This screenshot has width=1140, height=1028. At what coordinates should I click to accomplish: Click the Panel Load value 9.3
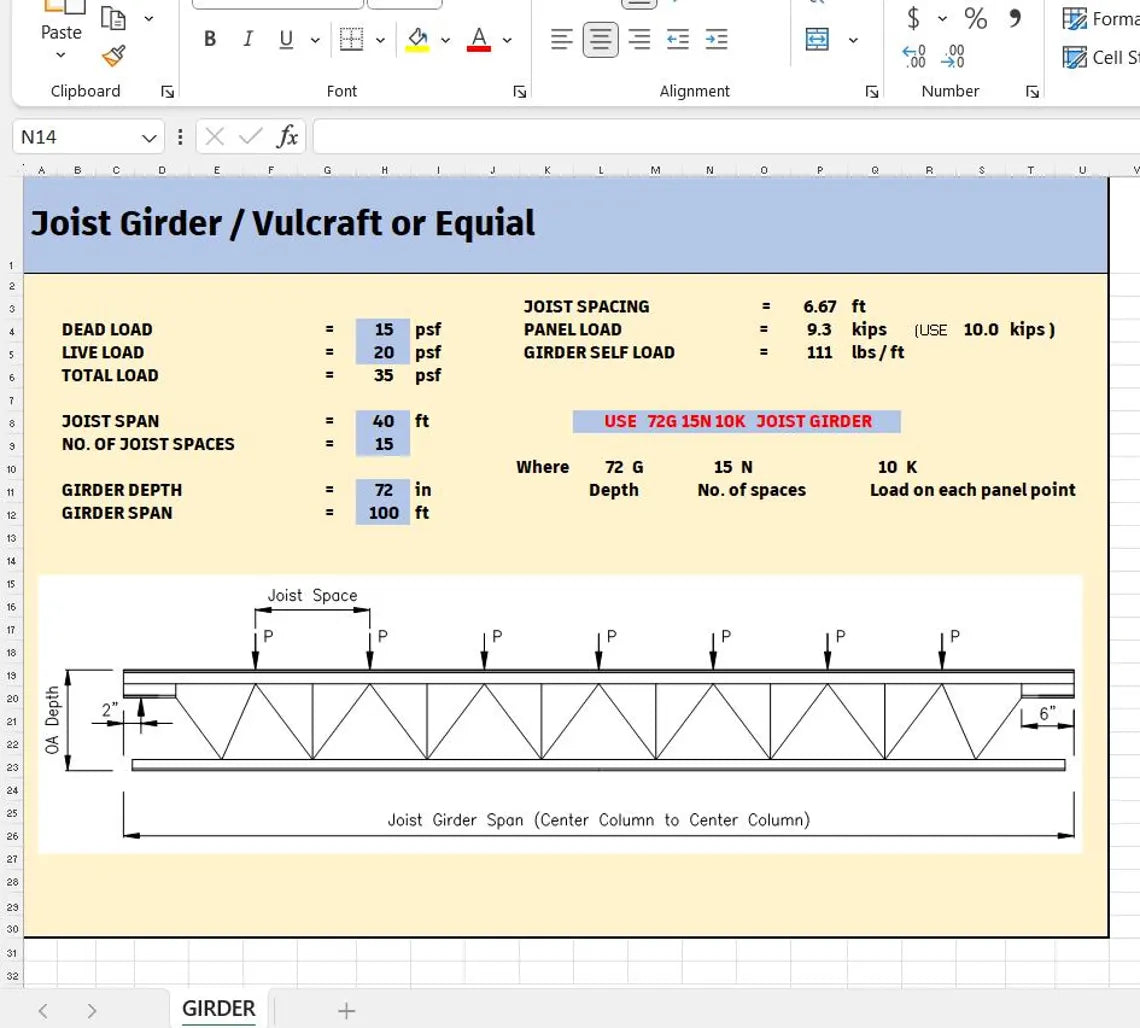pyautogui.click(x=819, y=329)
